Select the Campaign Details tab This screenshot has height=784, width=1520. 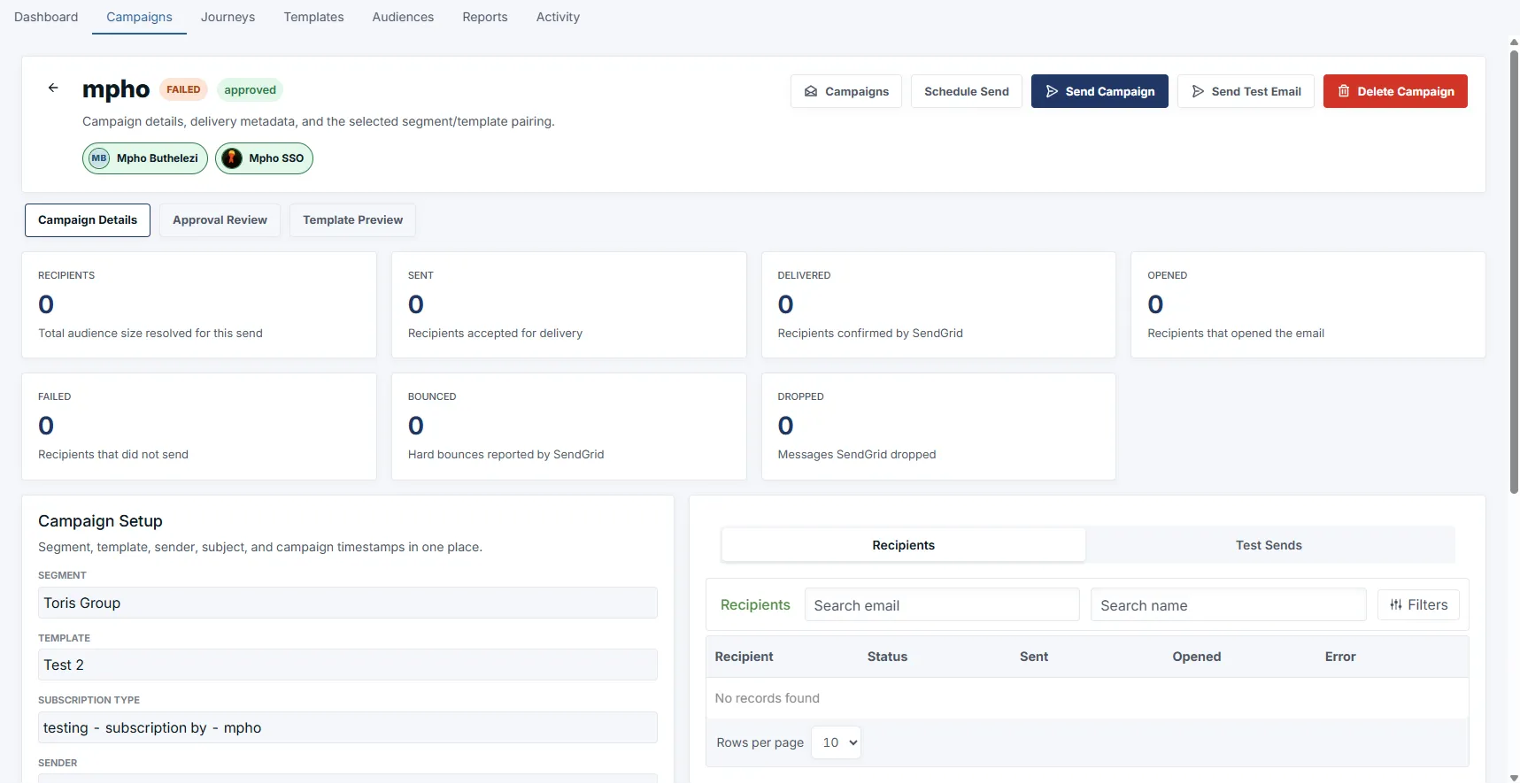coord(88,220)
